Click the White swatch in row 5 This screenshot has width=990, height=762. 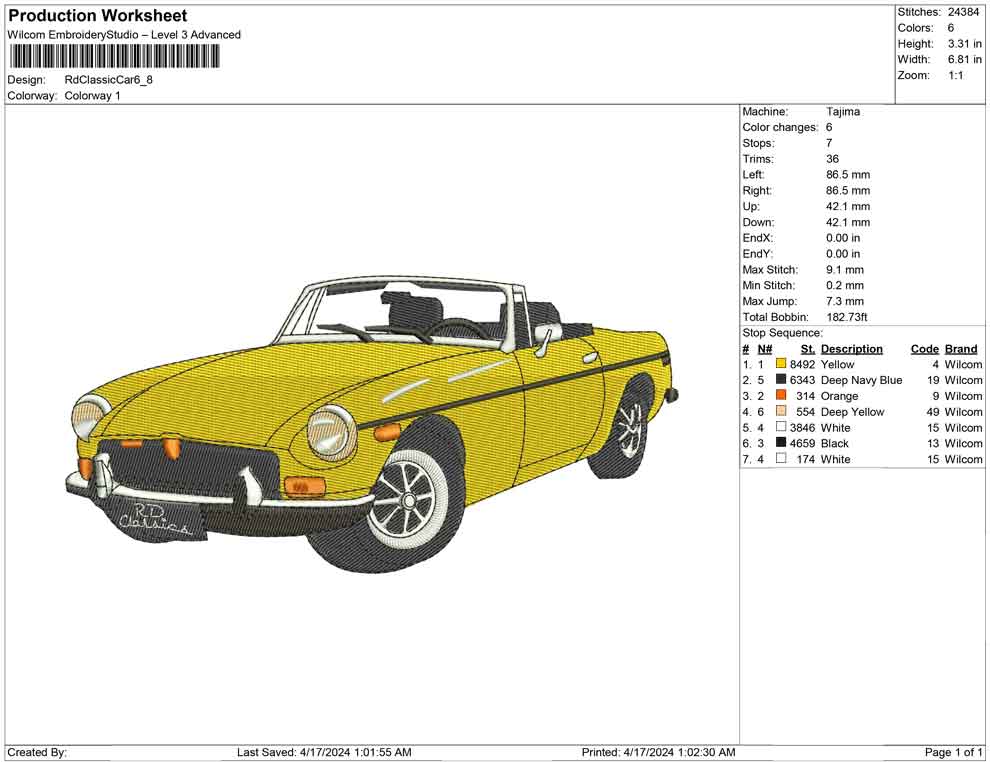[x=782, y=427]
